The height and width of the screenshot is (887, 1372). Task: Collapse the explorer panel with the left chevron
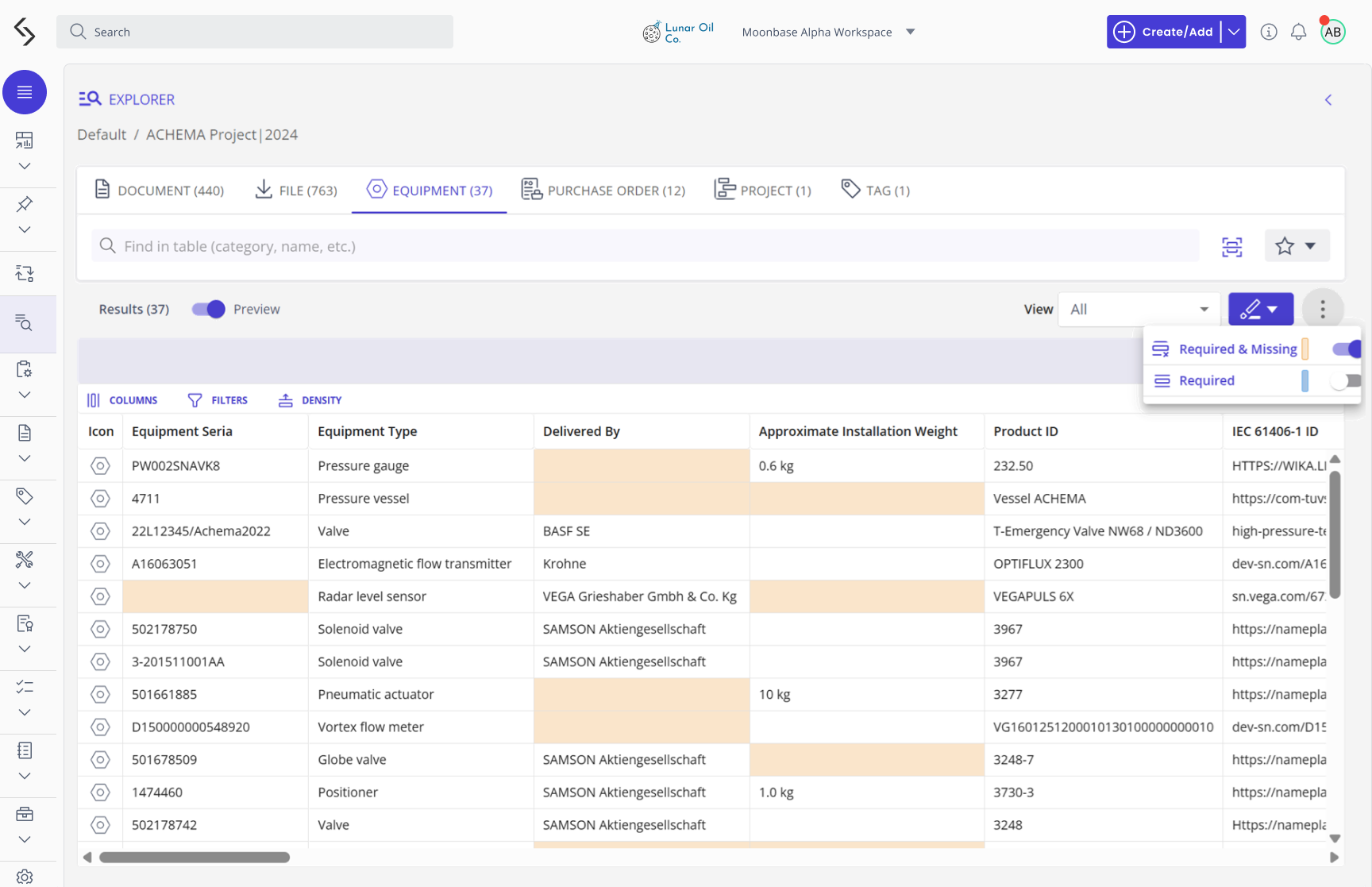click(x=1328, y=100)
